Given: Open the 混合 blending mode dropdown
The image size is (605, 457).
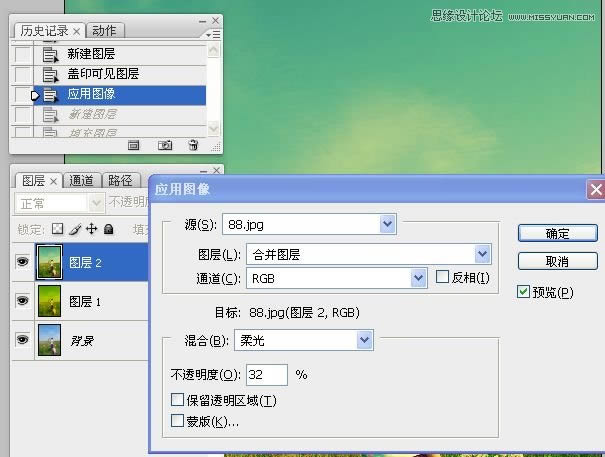Looking at the screenshot, I should click(364, 341).
